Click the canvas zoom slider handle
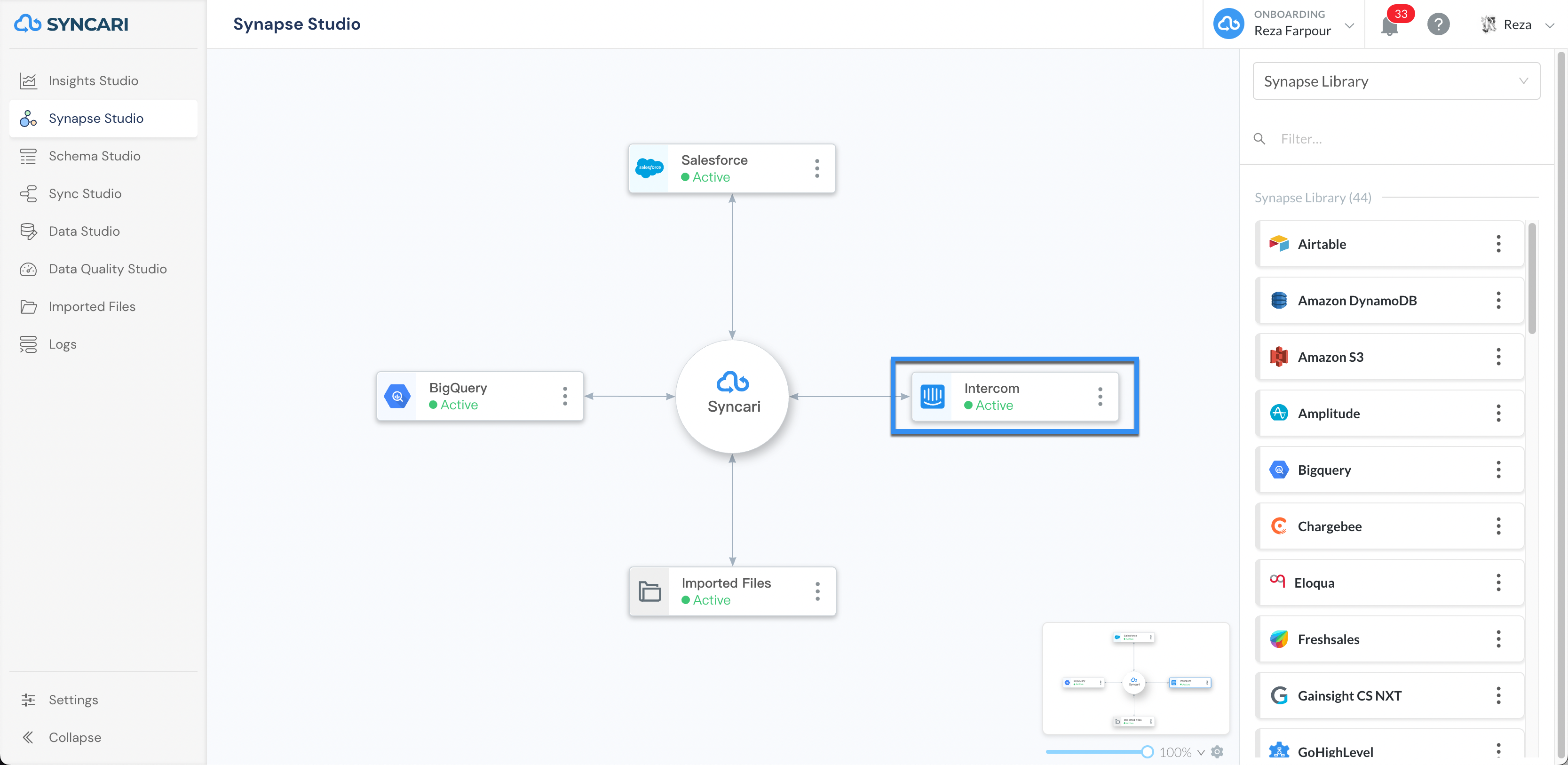 coord(1147,752)
